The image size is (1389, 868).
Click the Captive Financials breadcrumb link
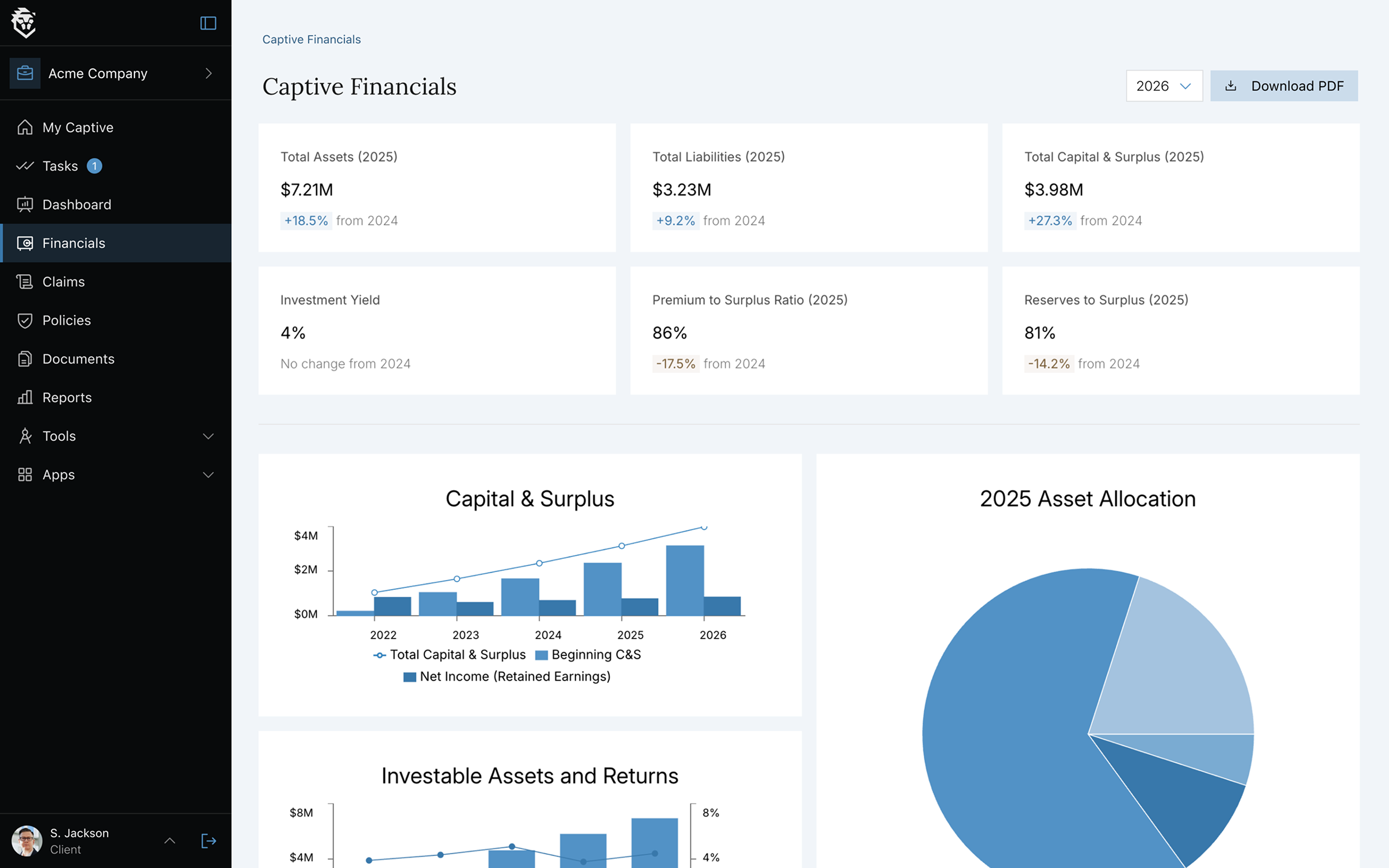[311, 39]
